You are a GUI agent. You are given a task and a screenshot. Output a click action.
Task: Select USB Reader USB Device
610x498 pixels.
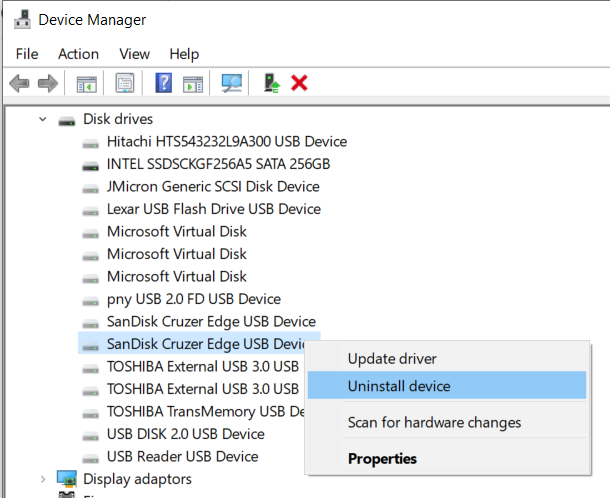[182, 457]
